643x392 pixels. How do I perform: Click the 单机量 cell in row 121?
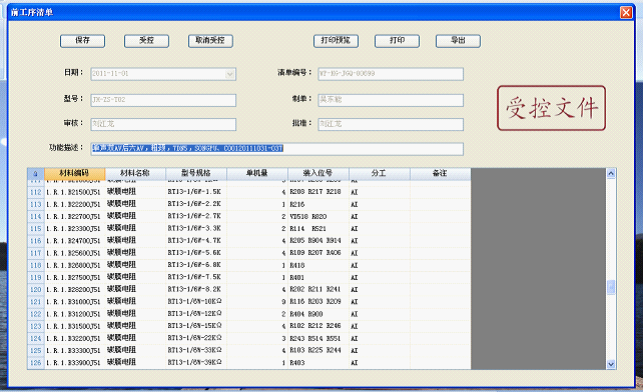click(x=257, y=302)
